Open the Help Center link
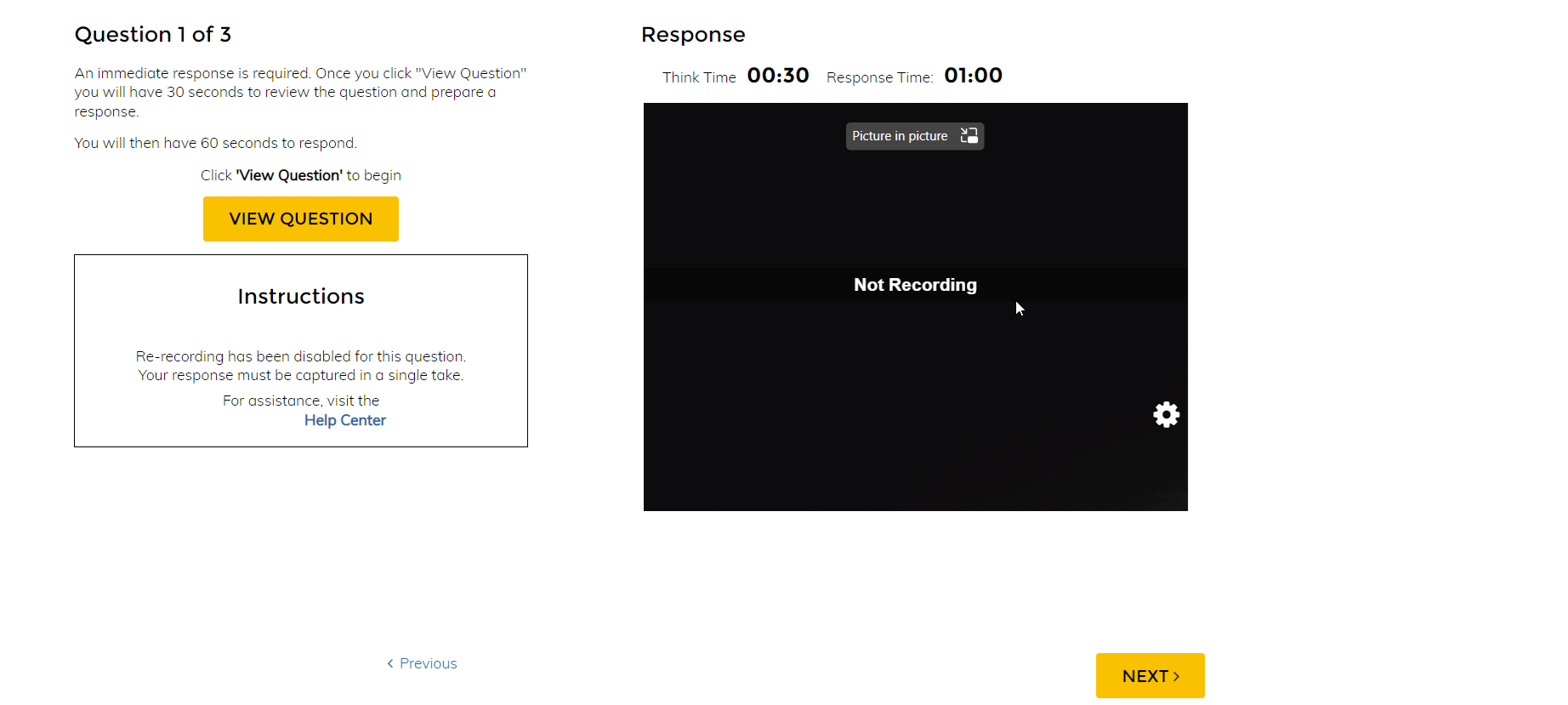The width and height of the screenshot is (1568, 705). coord(345,420)
